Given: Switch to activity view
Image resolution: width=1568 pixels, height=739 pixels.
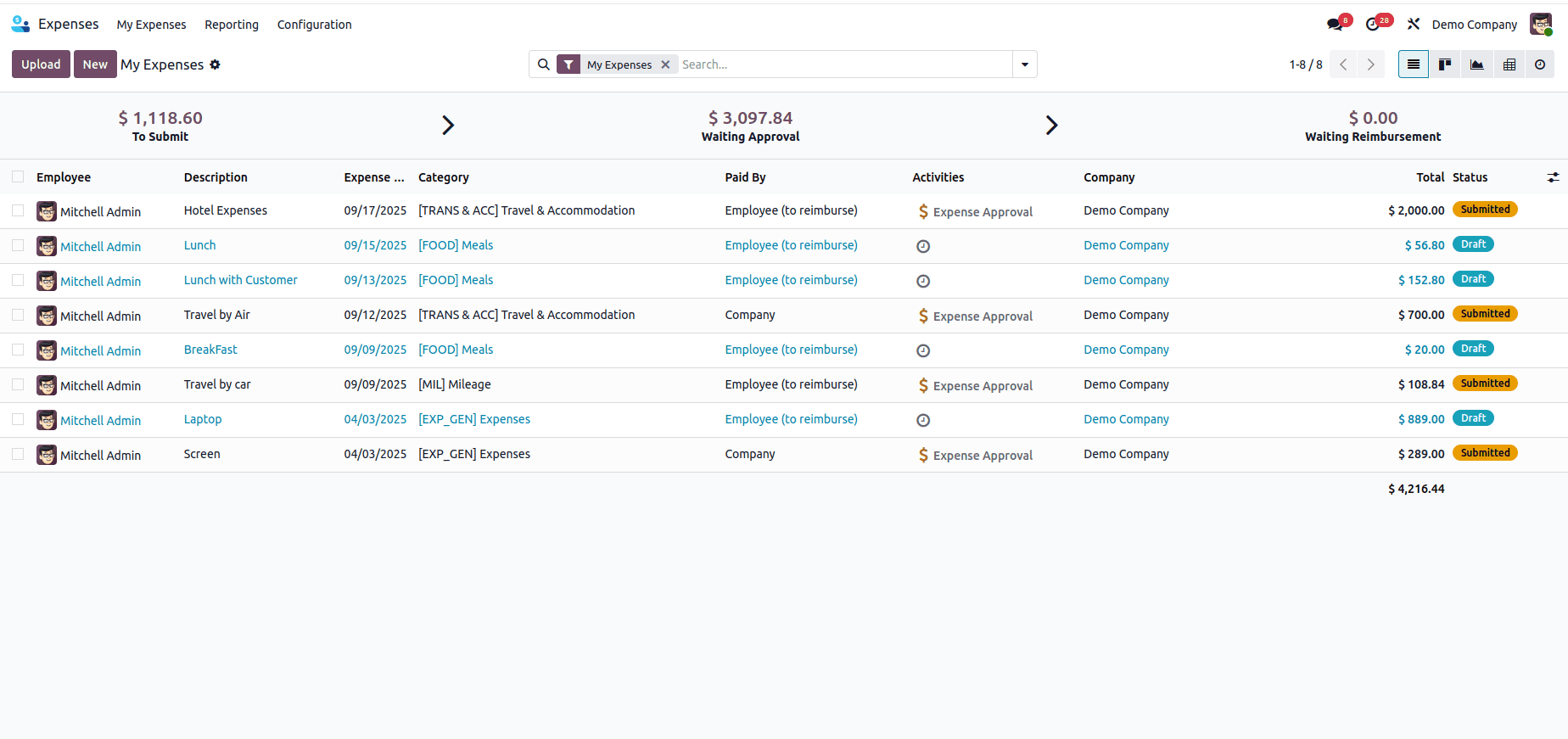Looking at the screenshot, I should [1540, 64].
